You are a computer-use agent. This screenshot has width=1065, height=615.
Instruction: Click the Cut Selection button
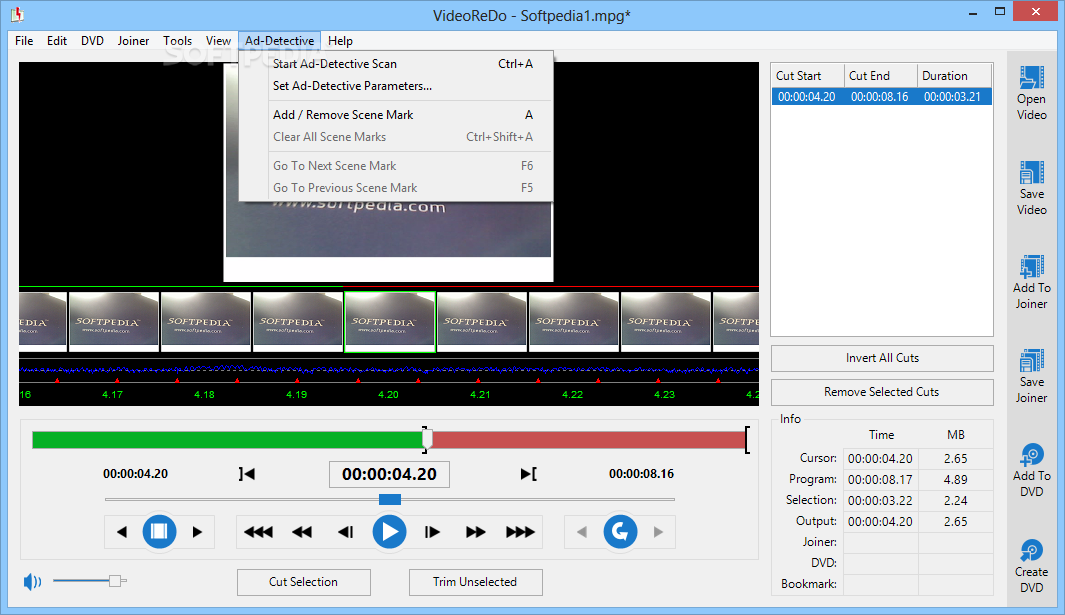coord(304,582)
